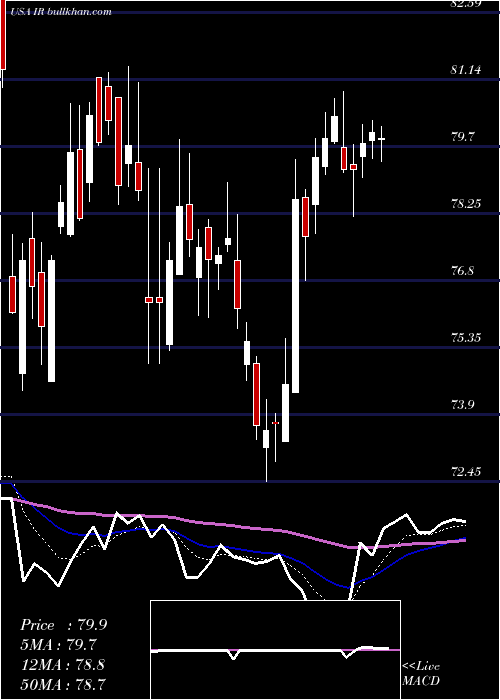
Task: Click the 5MA : 79.7 value
Action: click(58, 645)
